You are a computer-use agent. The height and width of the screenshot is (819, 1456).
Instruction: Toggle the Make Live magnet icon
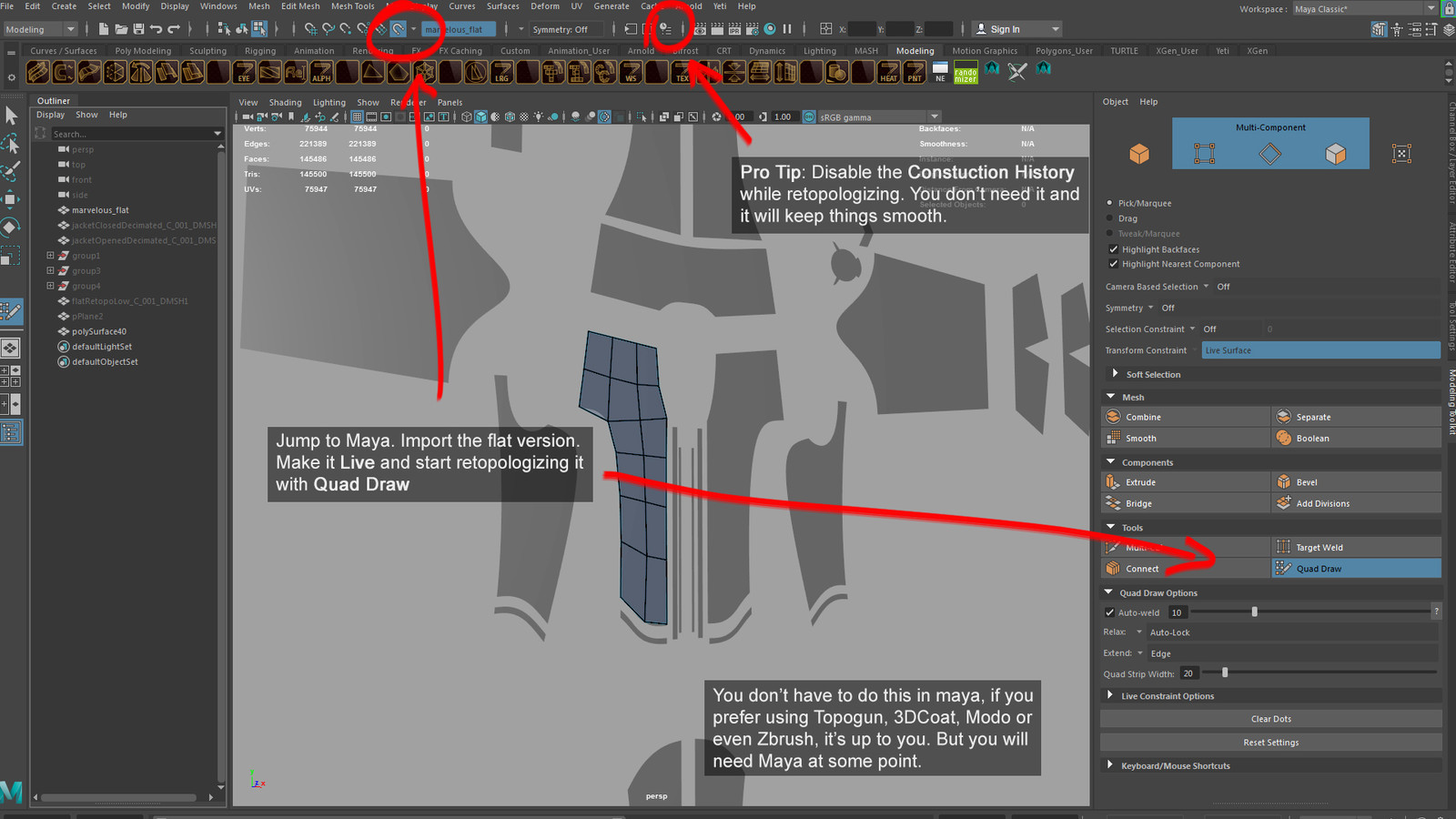coord(399,29)
